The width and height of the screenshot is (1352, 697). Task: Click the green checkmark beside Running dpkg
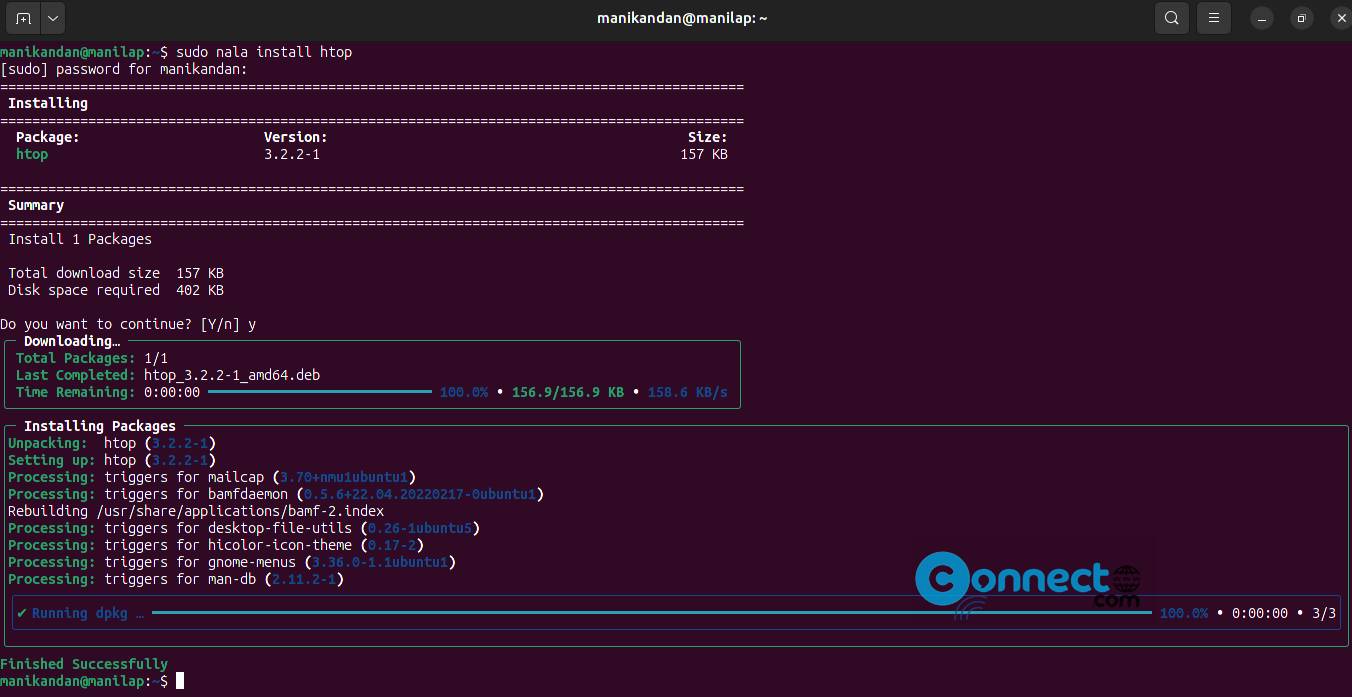pos(22,613)
